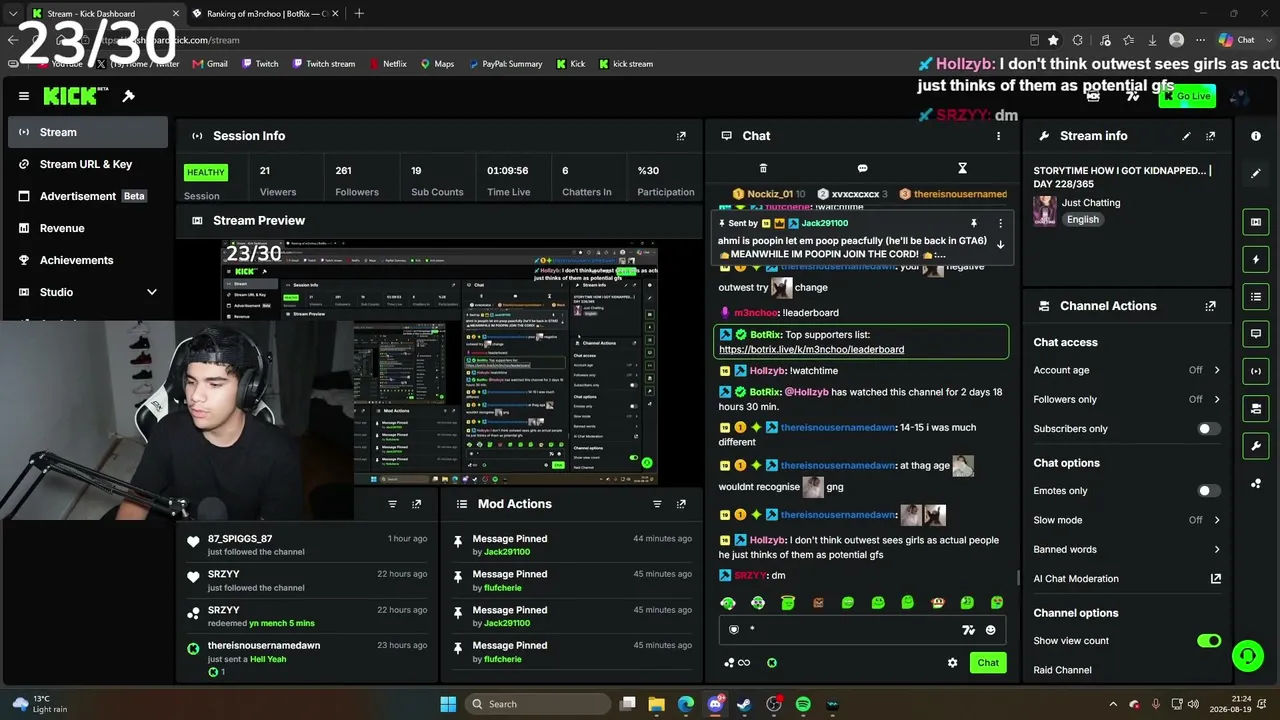Open a new browser tab
This screenshot has width=1280, height=720.
(359, 13)
